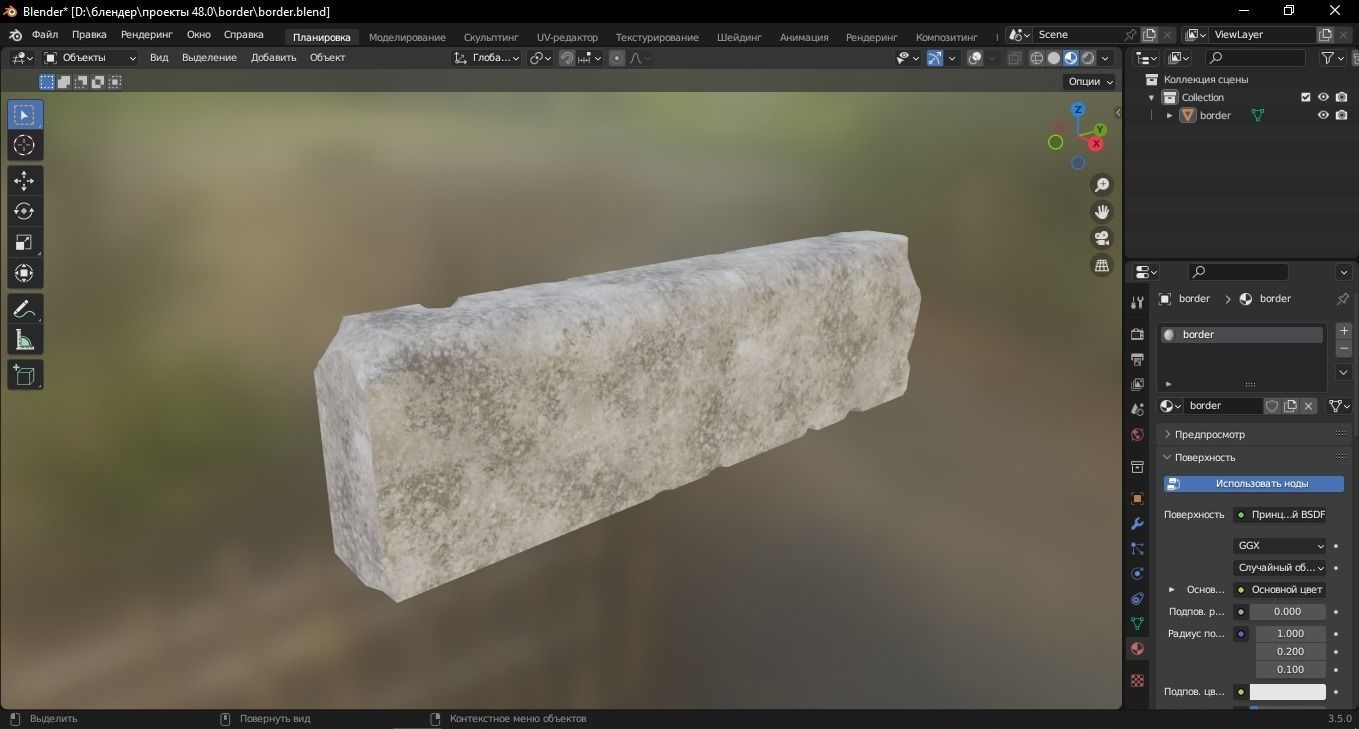1359x729 pixels.
Task: Select the Add Cube tool
Action: 25,375
